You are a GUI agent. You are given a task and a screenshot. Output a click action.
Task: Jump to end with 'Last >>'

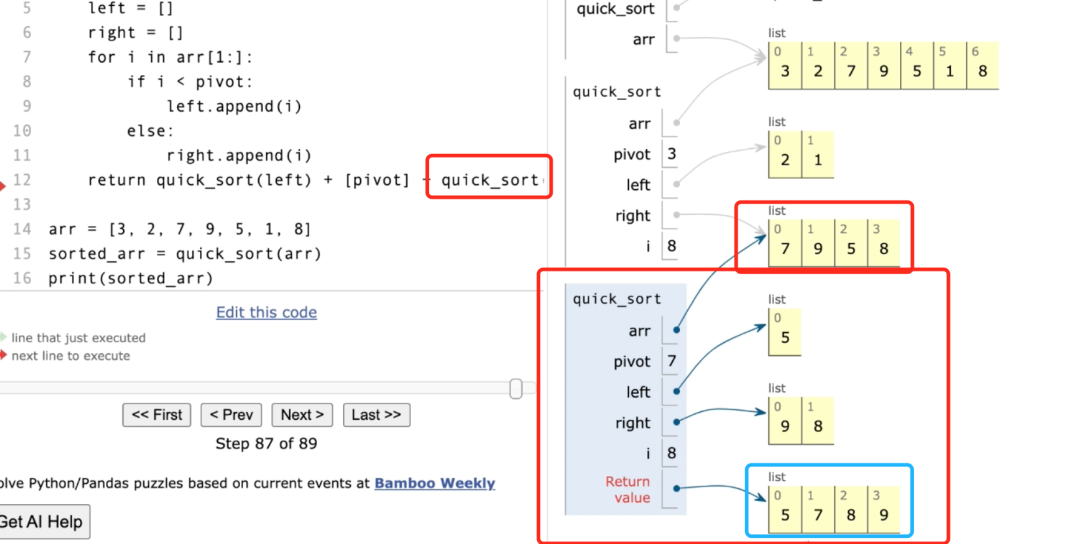tap(377, 415)
